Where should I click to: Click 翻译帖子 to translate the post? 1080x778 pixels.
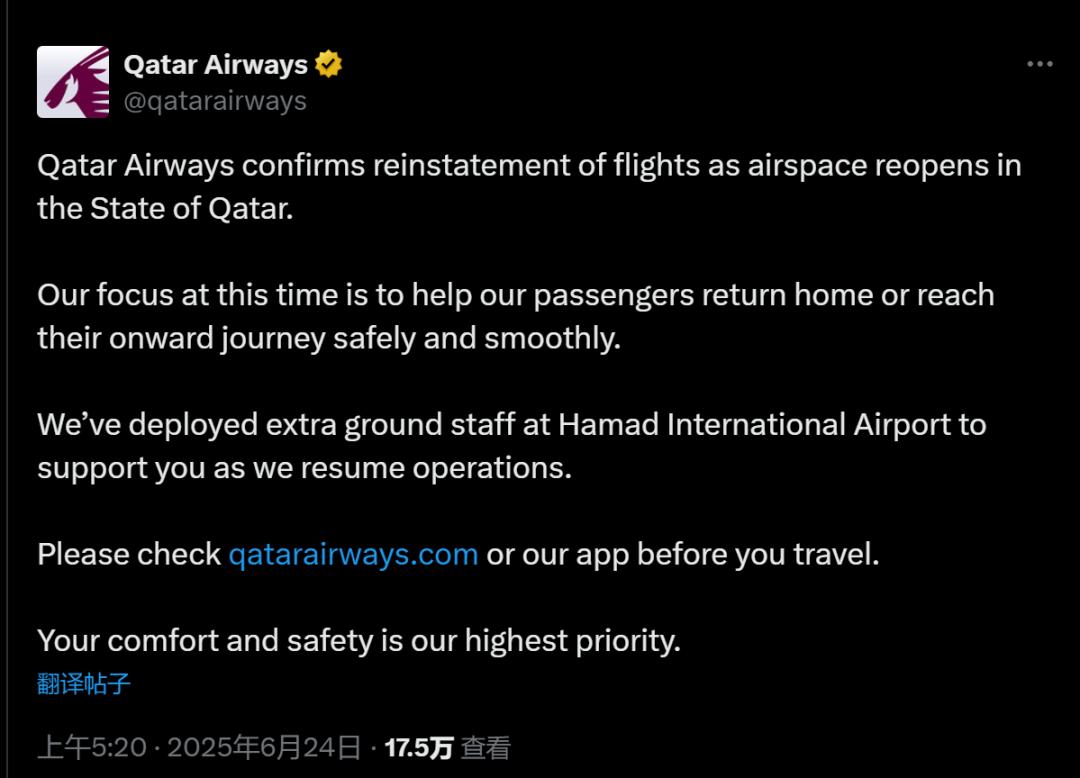[x=84, y=684]
